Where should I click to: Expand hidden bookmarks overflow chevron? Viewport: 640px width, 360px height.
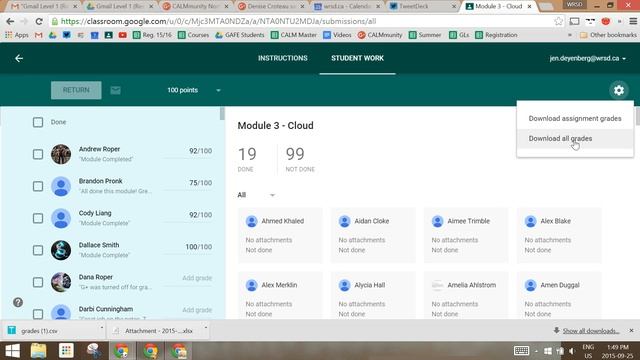[x=570, y=35]
